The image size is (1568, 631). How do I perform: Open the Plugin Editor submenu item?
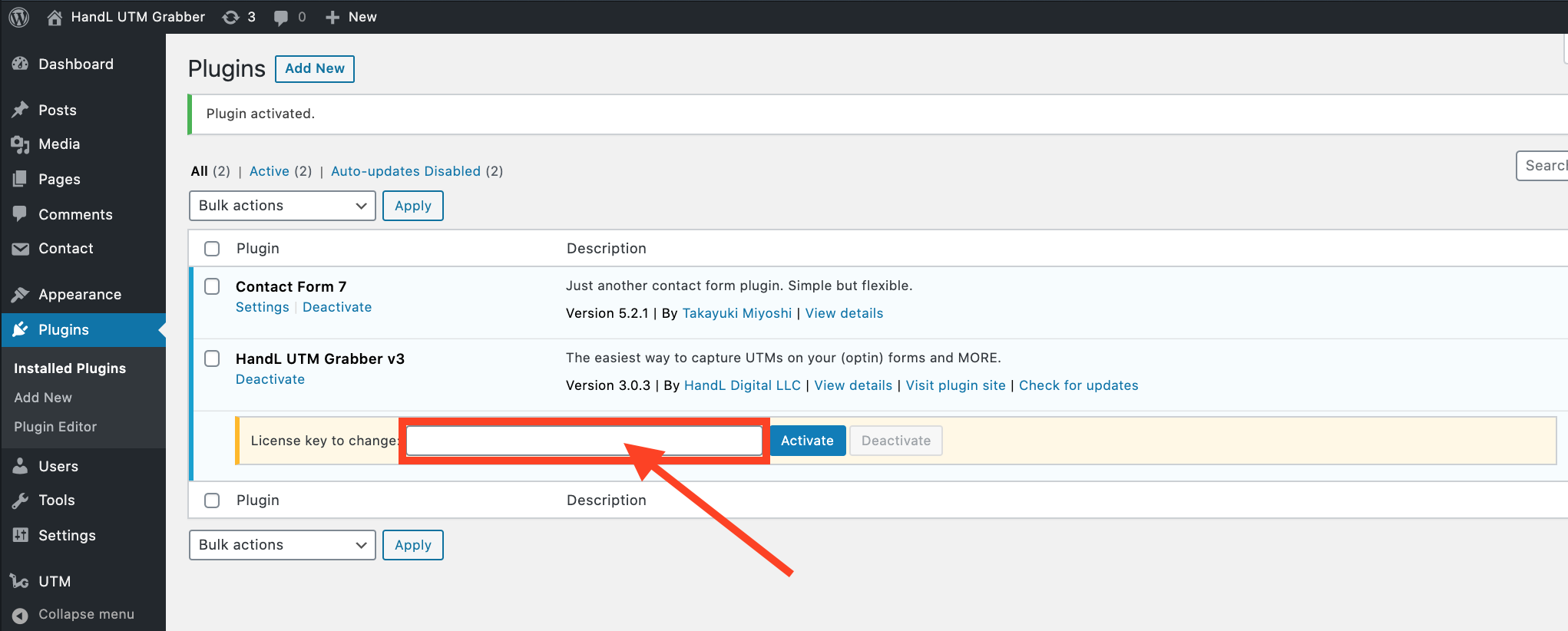coord(55,427)
